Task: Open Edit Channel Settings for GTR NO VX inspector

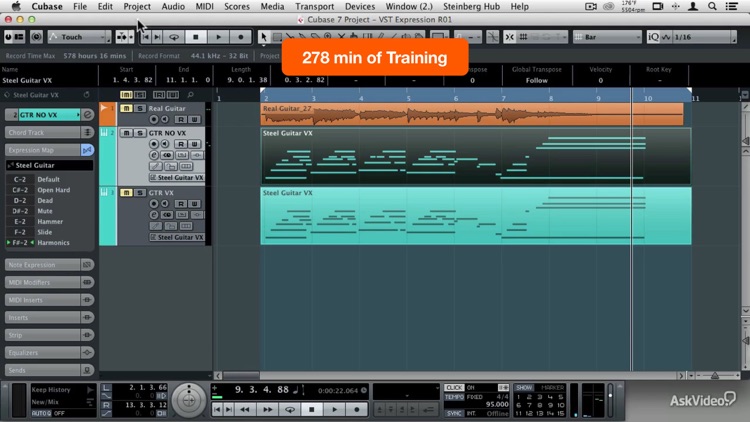Action: 88,115
